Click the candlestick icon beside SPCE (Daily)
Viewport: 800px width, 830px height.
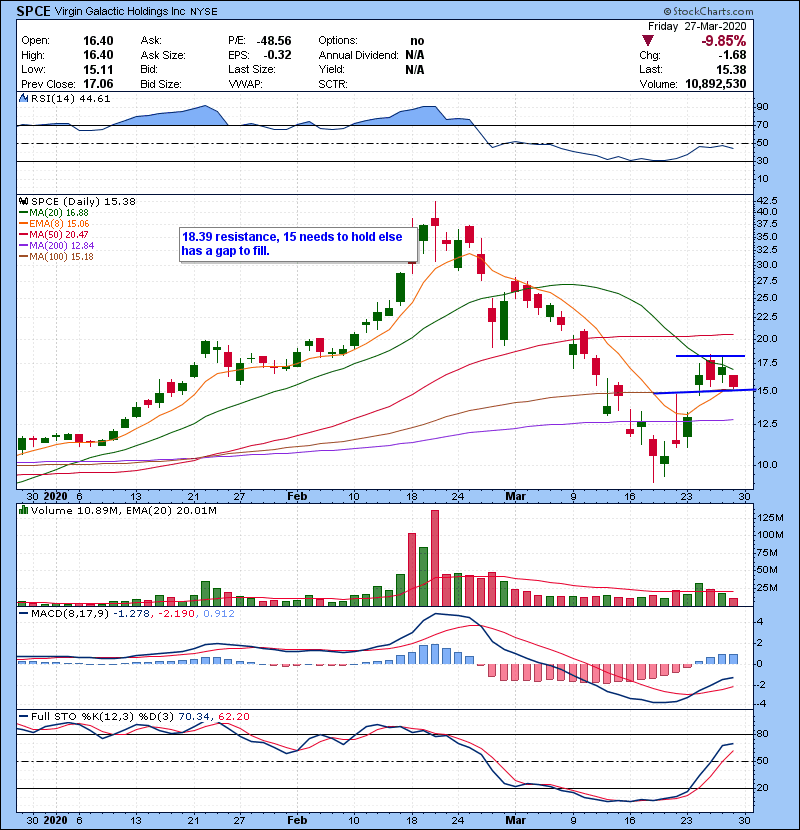[x=23, y=201]
